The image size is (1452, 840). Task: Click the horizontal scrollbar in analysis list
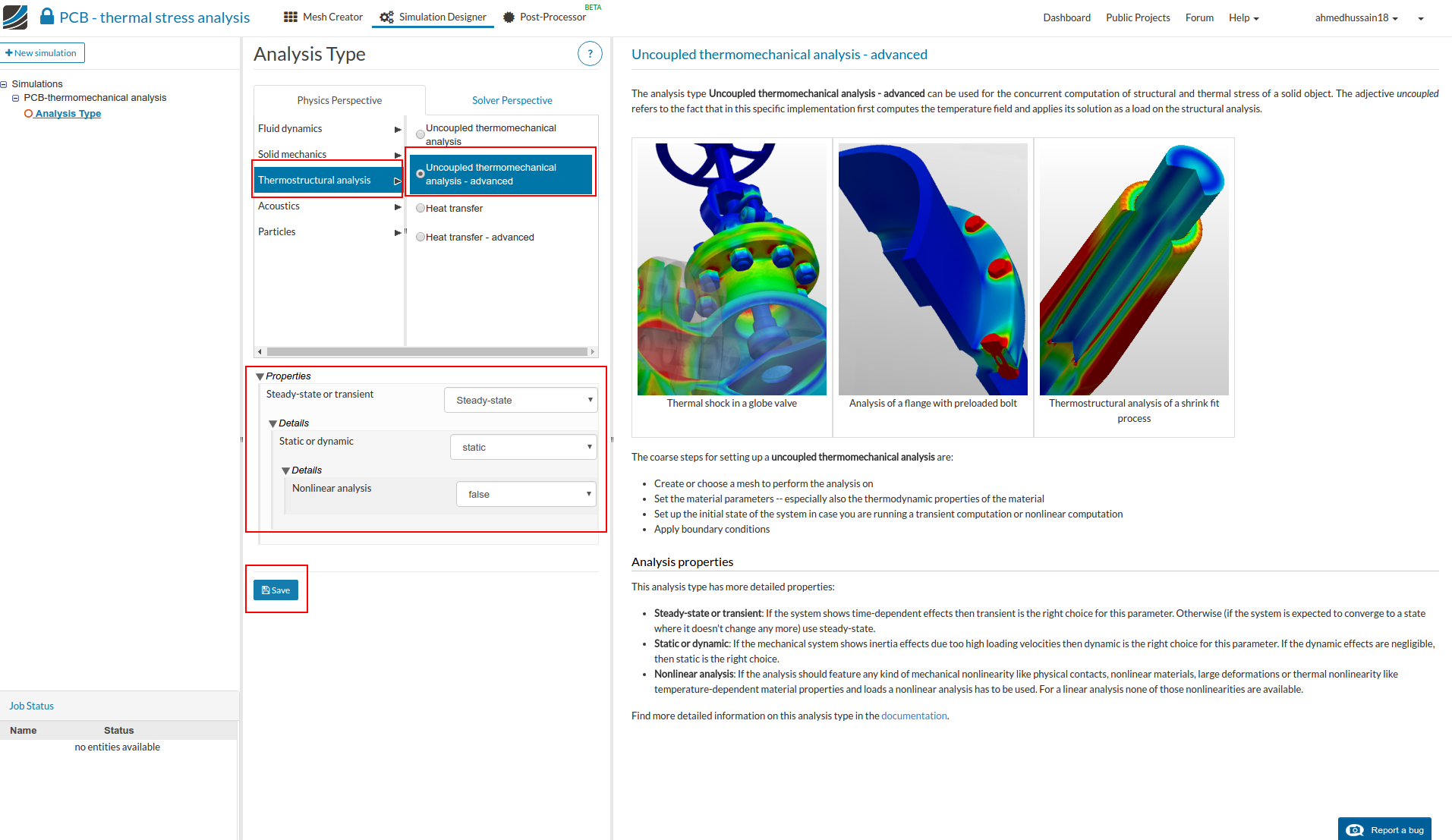pyautogui.click(x=427, y=351)
